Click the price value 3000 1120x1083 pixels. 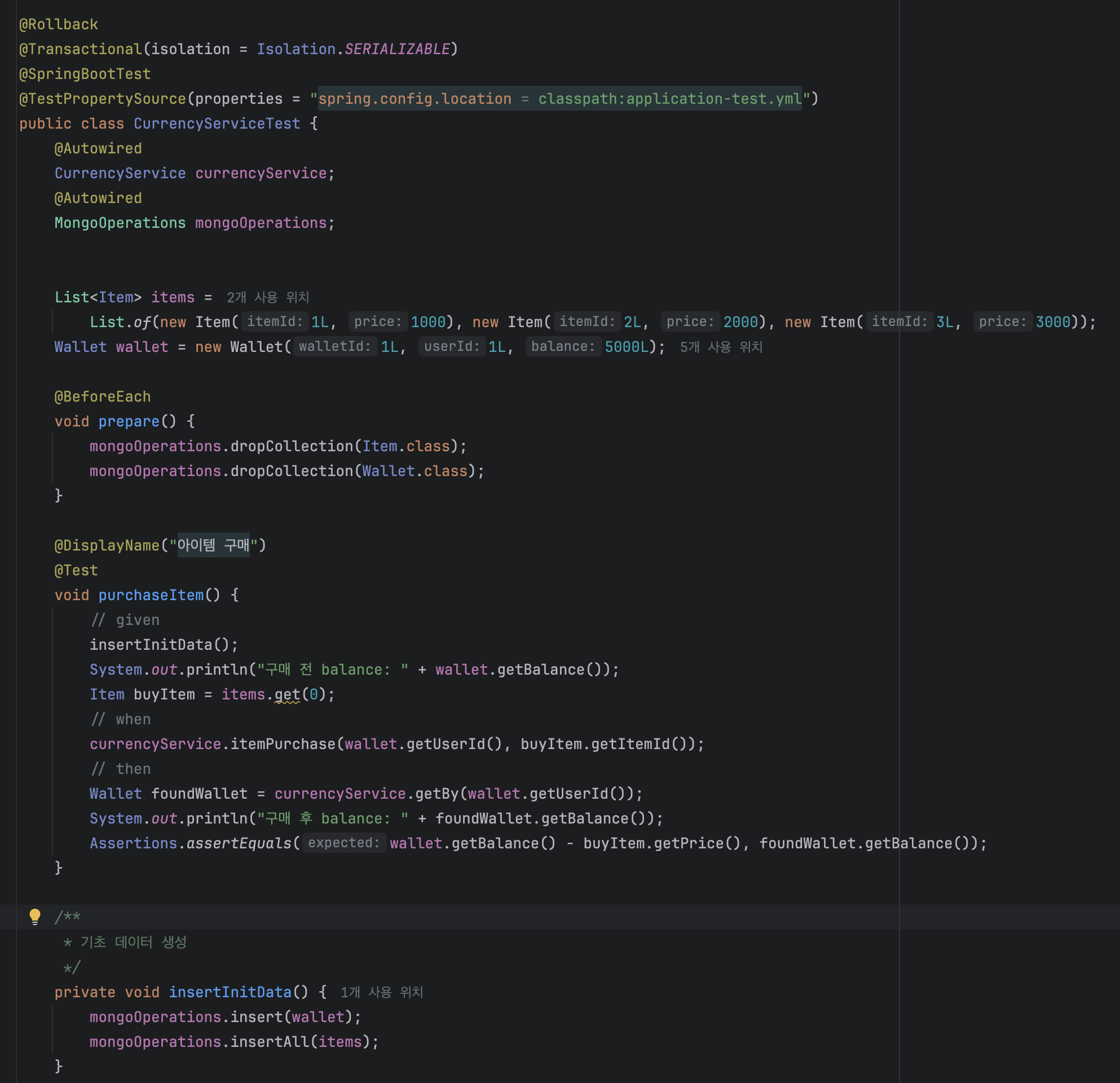(1053, 322)
